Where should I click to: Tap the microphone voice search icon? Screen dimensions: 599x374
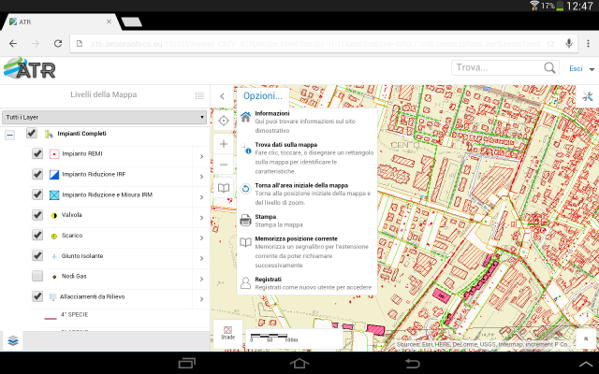569,44
